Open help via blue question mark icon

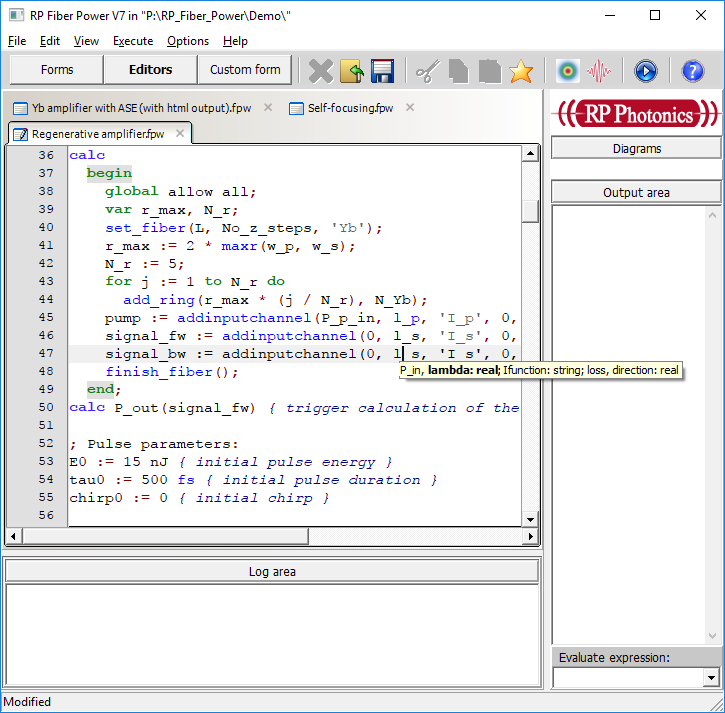(x=693, y=70)
